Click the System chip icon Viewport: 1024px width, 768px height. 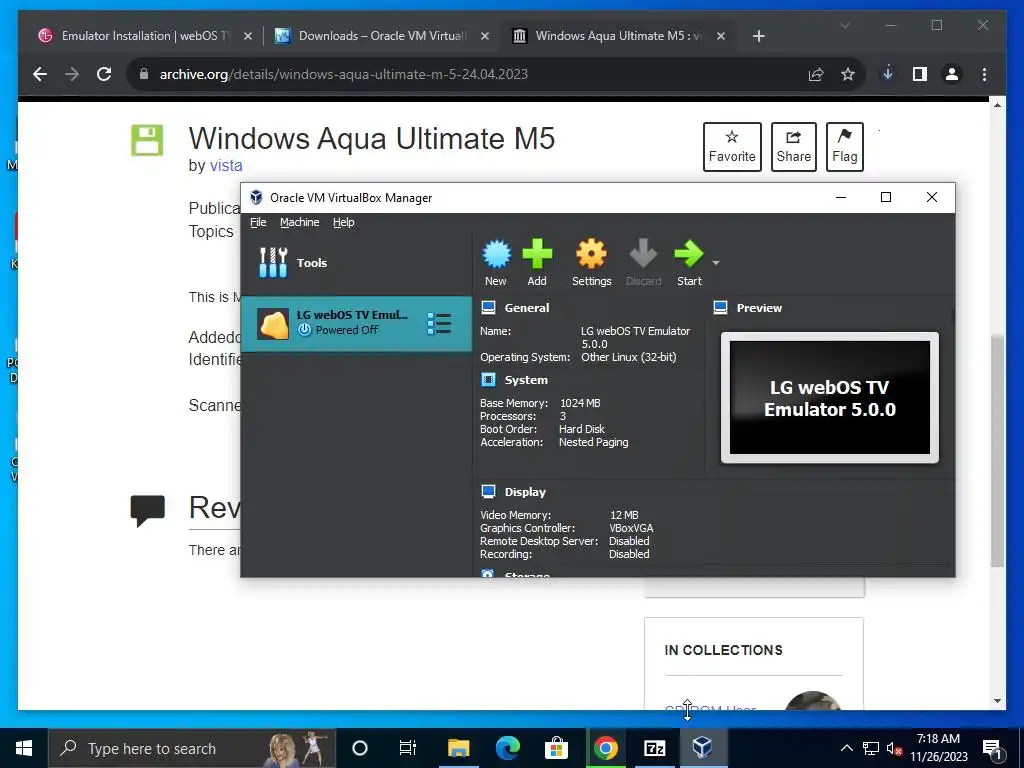tap(488, 379)
